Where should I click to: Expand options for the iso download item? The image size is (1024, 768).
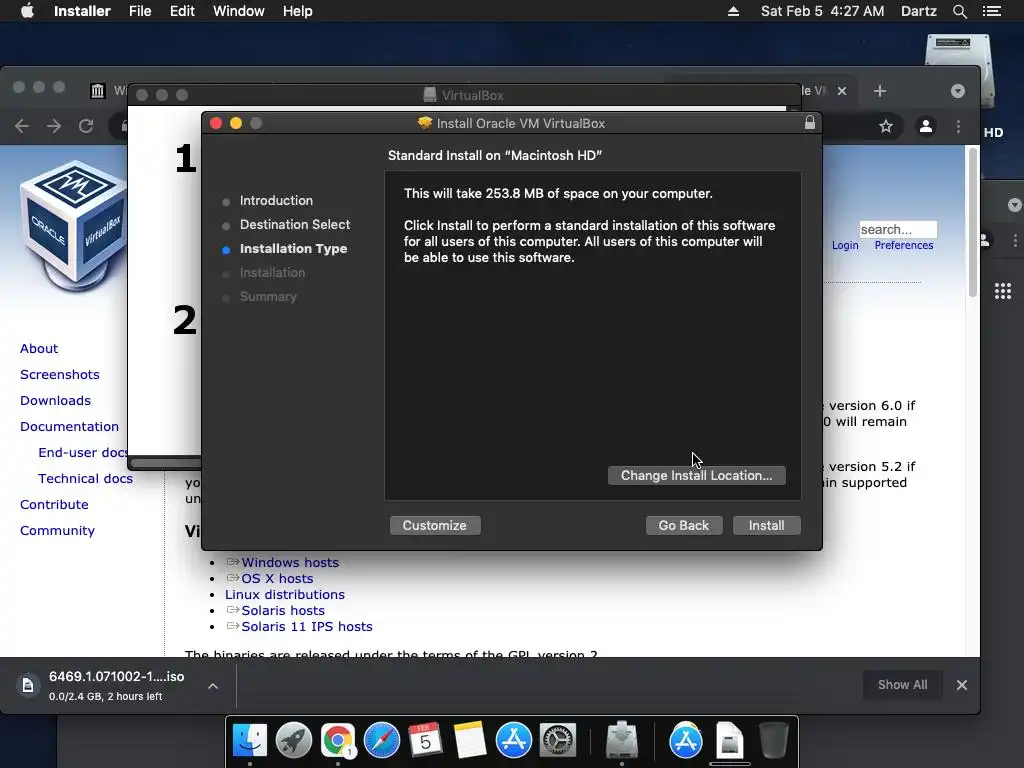click(x=213, y=686)
